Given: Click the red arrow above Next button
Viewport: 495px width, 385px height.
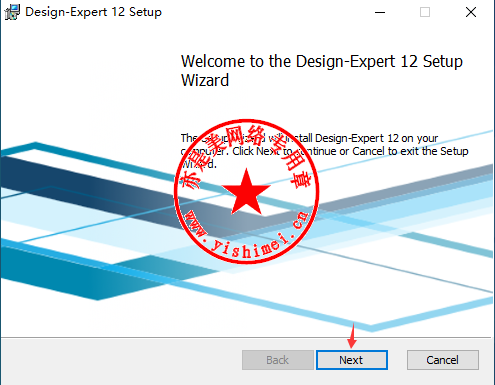Looking at the screenshot, I should click(x=352, y=336).
